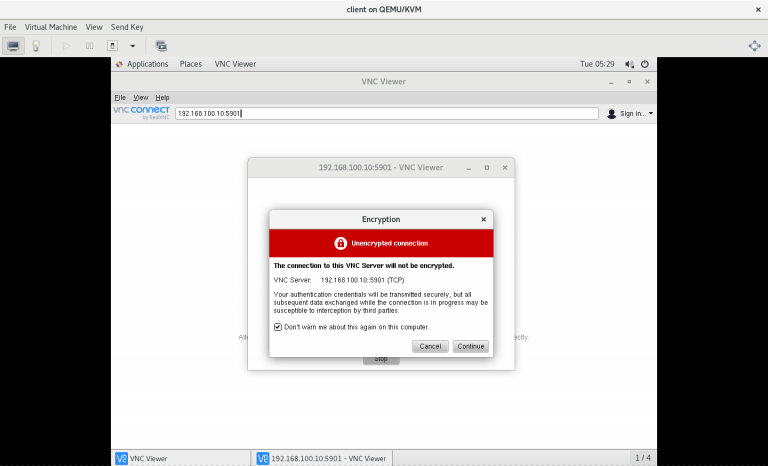Click the shut down virtual machine icon
The image size is (768, 466).
pos(112,46)
